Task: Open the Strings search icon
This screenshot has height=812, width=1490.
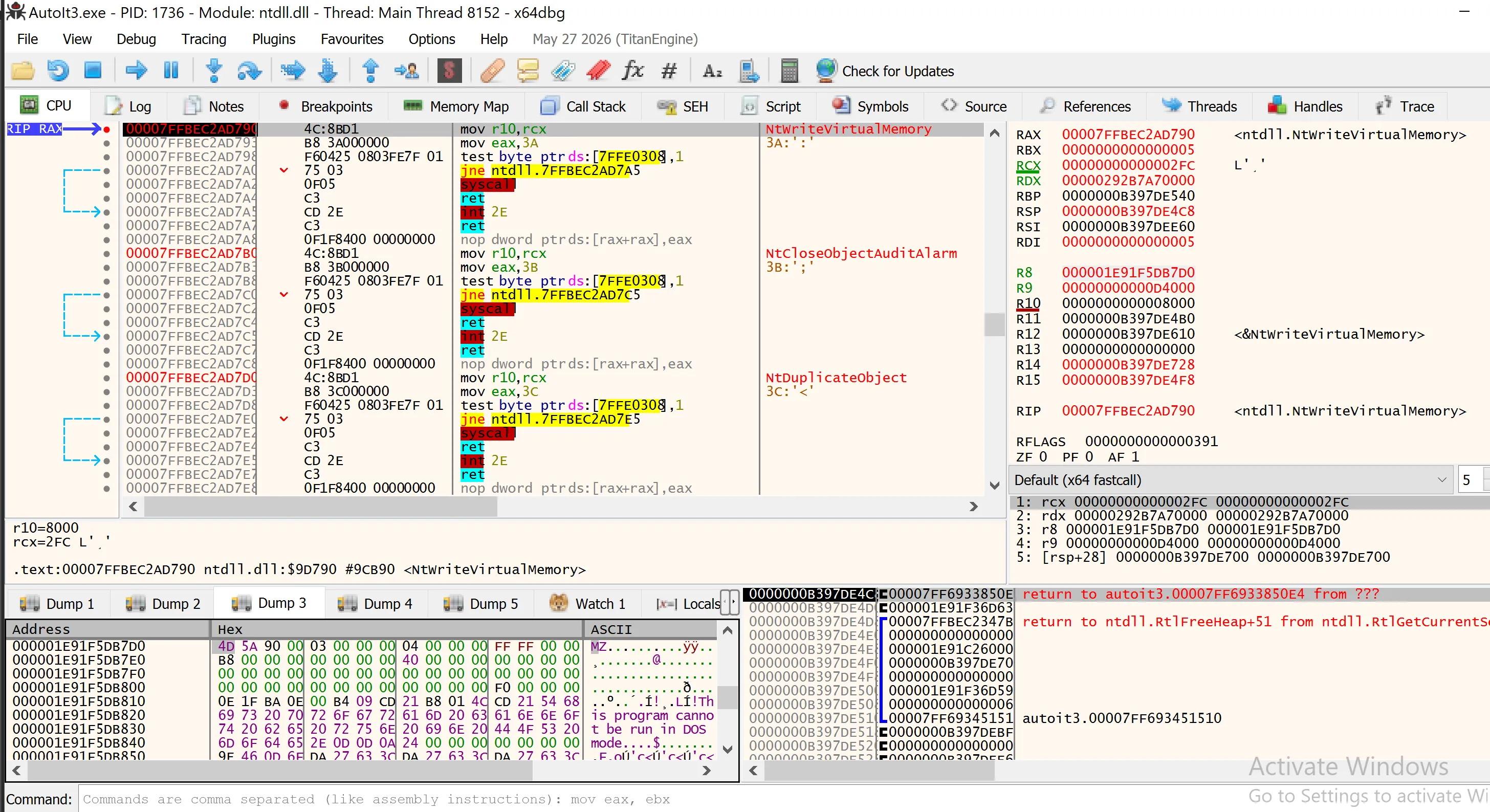Action: click(x=712, y=71)
